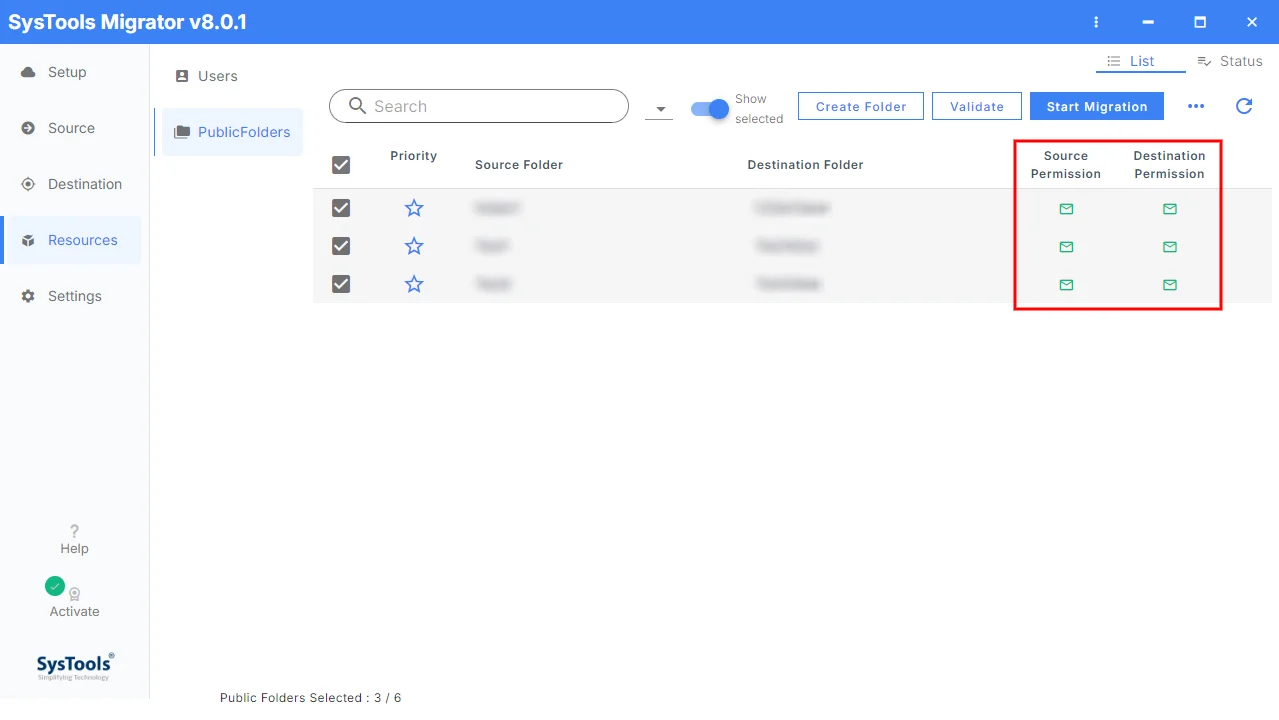Select the Resources section
The width and height of the screenshot is (1279, 720).
pos(71,240)
